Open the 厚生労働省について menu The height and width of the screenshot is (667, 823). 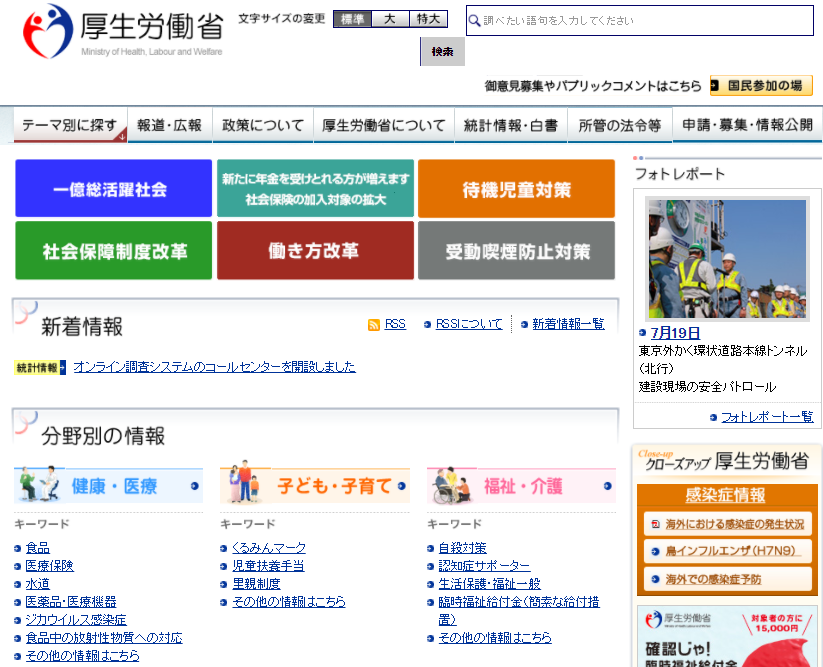point(384,125)
